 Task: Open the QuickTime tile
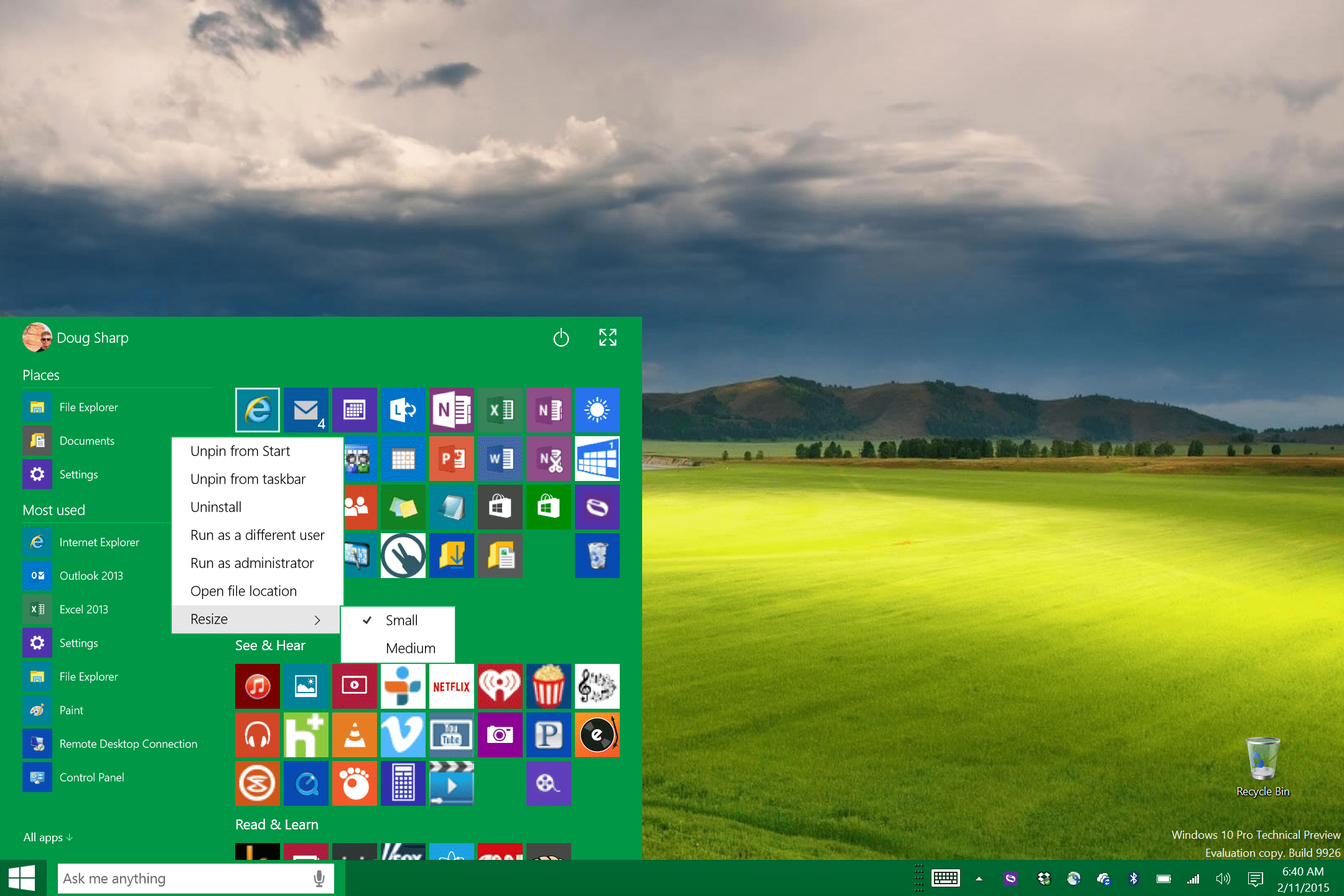(x=306, y=783)
